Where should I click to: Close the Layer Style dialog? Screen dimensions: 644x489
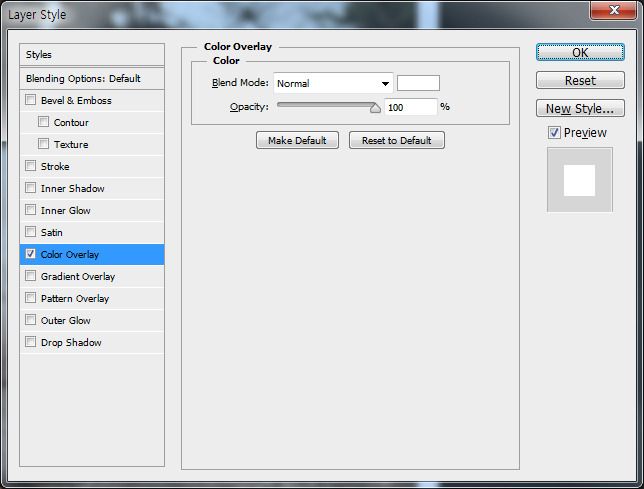click(614, 9)
